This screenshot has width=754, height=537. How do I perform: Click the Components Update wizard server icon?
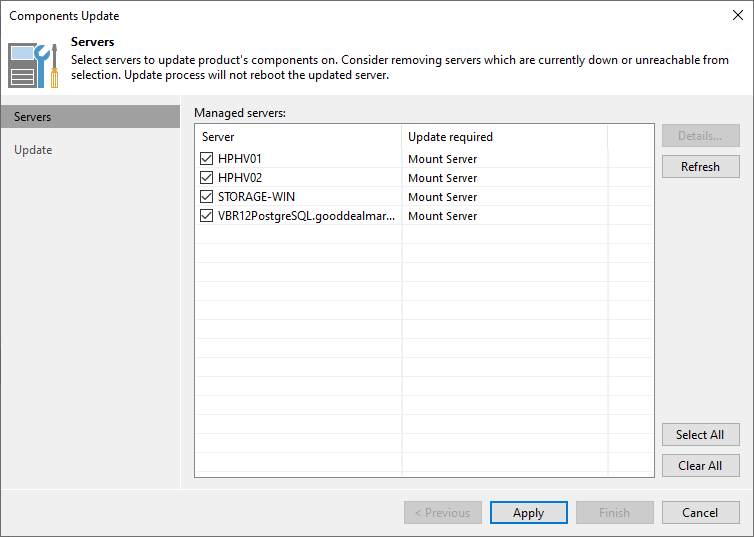(34, 64)
